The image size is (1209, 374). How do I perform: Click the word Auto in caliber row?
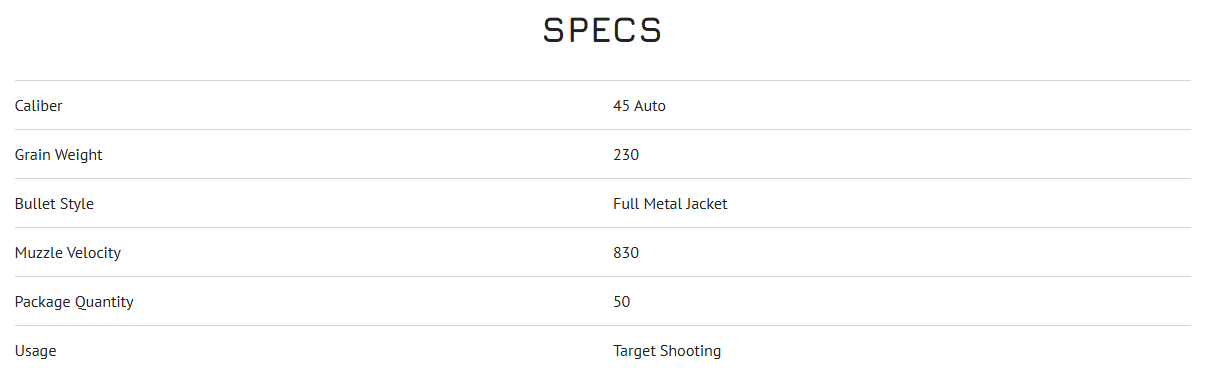(x=650, y=106)
